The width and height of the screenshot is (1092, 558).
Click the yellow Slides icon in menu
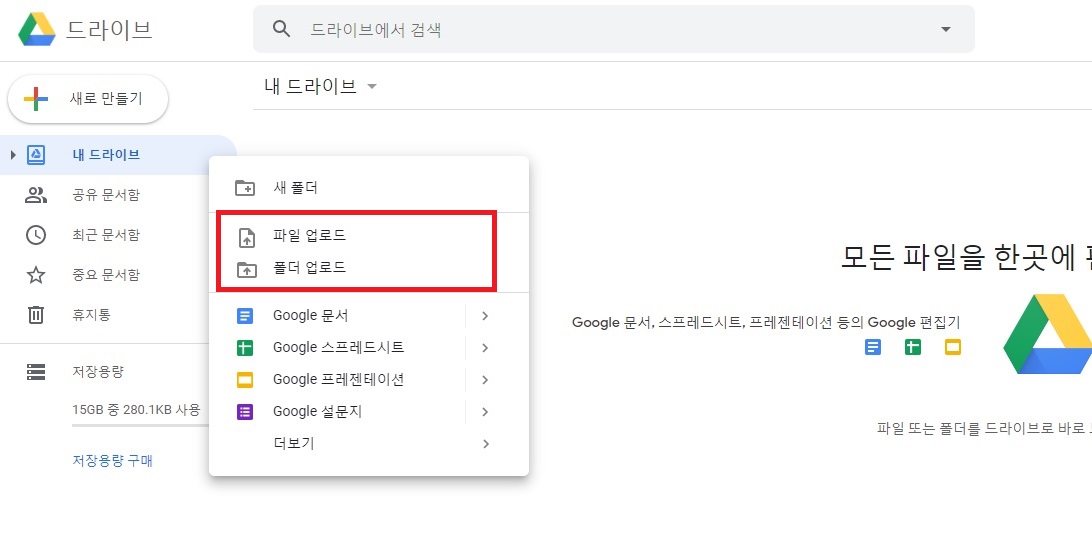coord(245,380)
